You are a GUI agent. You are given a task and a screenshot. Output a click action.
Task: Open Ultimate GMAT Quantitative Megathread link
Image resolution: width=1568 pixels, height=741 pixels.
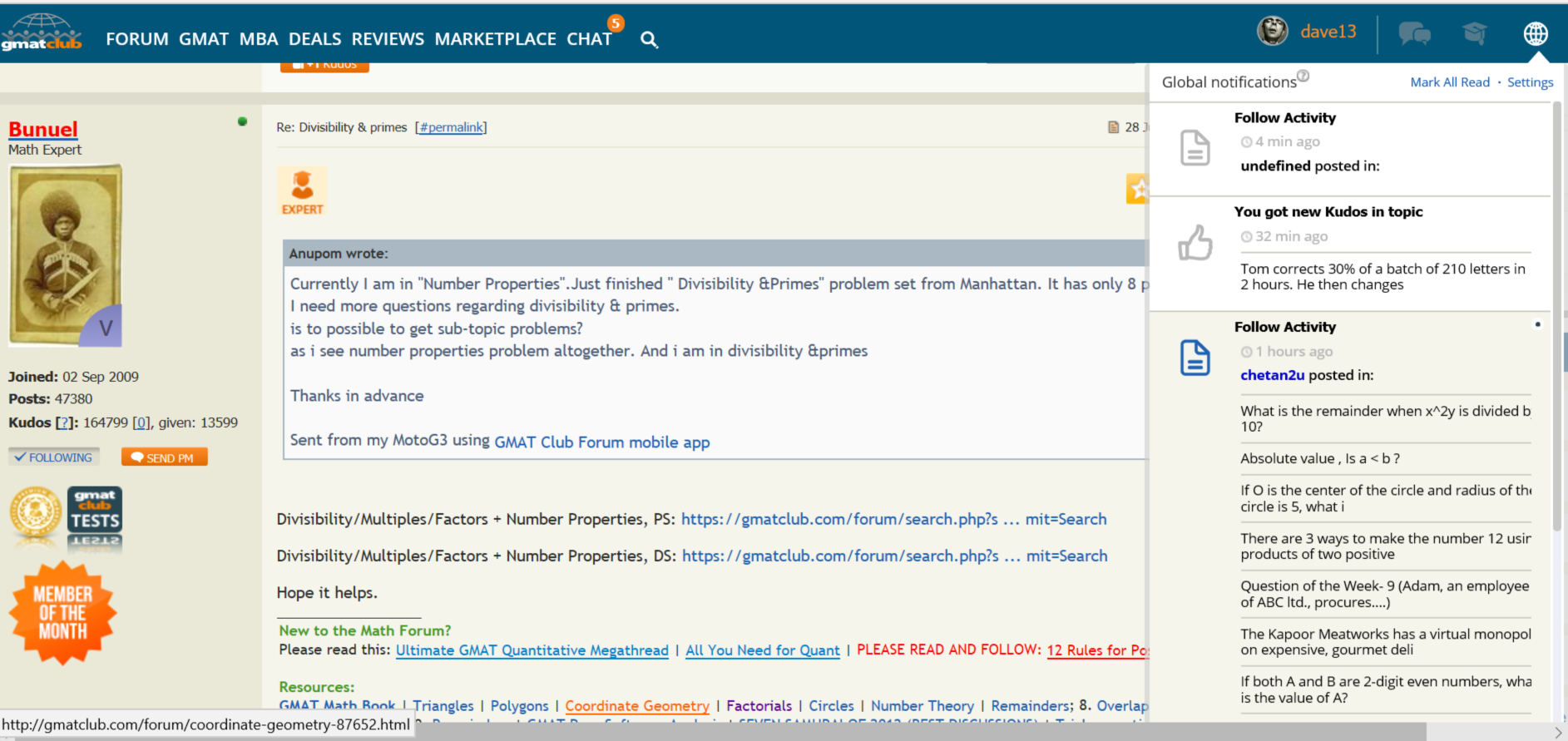532,650
